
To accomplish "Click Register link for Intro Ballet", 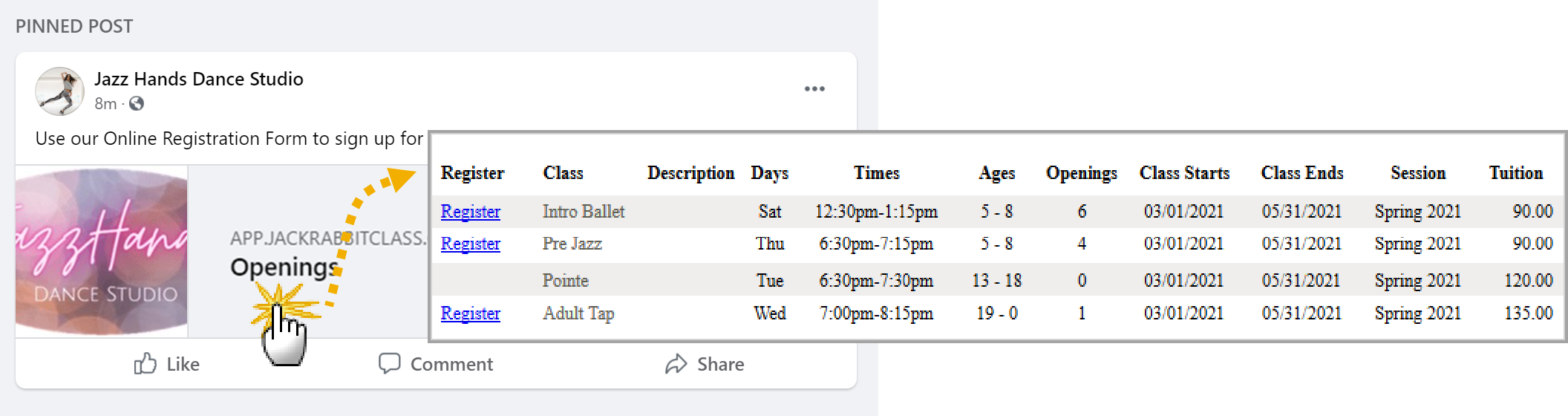I will click(470, 212).
